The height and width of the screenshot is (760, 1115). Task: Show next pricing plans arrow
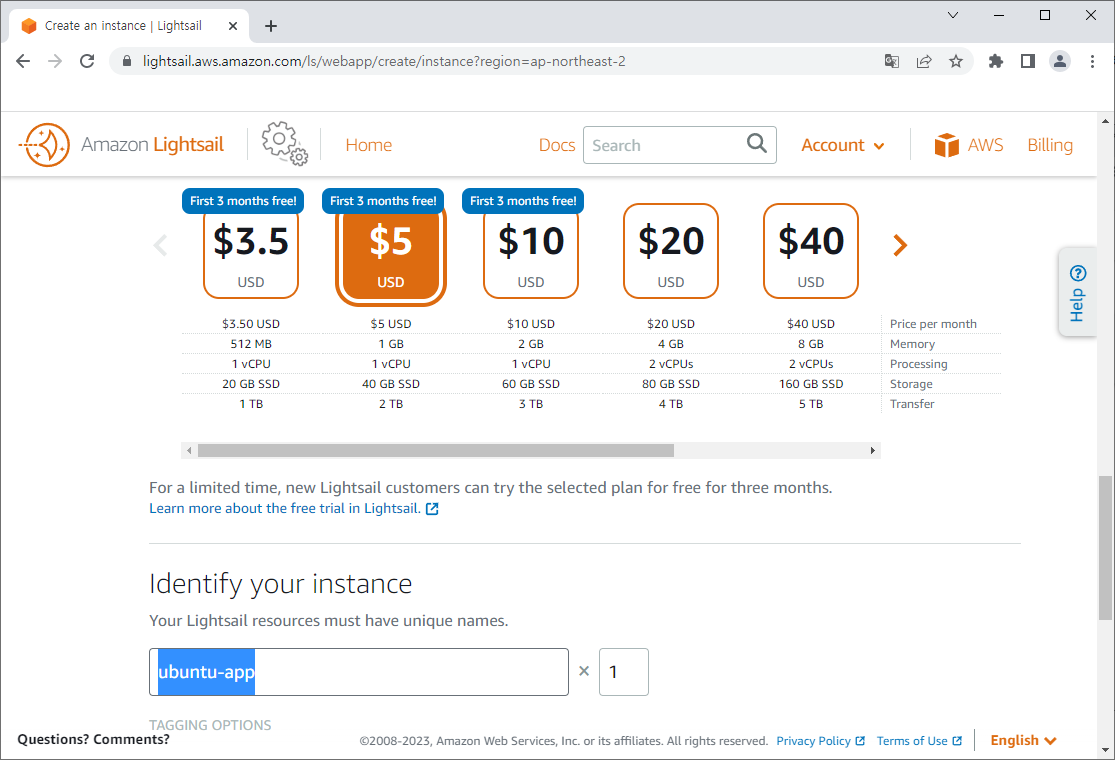[x=900, y=245]
